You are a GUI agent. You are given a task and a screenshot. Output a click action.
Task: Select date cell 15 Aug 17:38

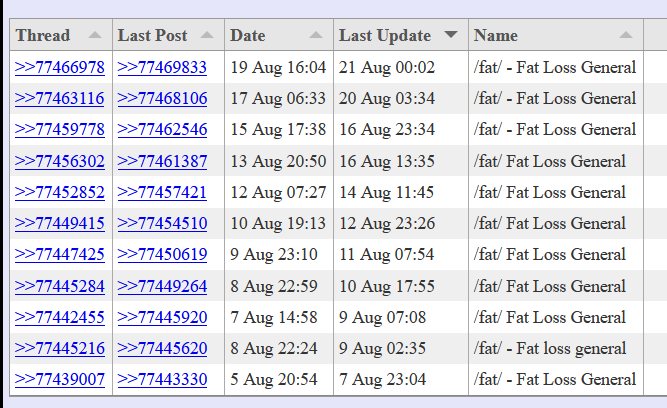point(278,129)
